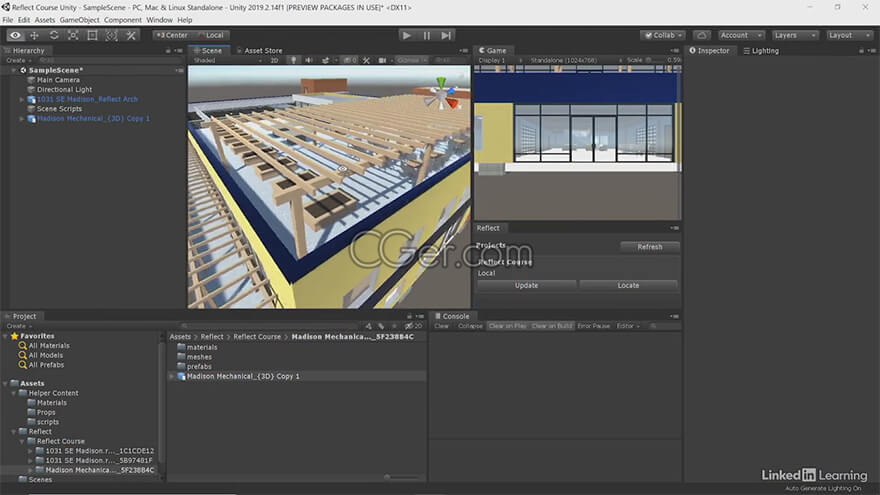
Task: Select the Hand (view) tool
Action: (x=15, y=35)
